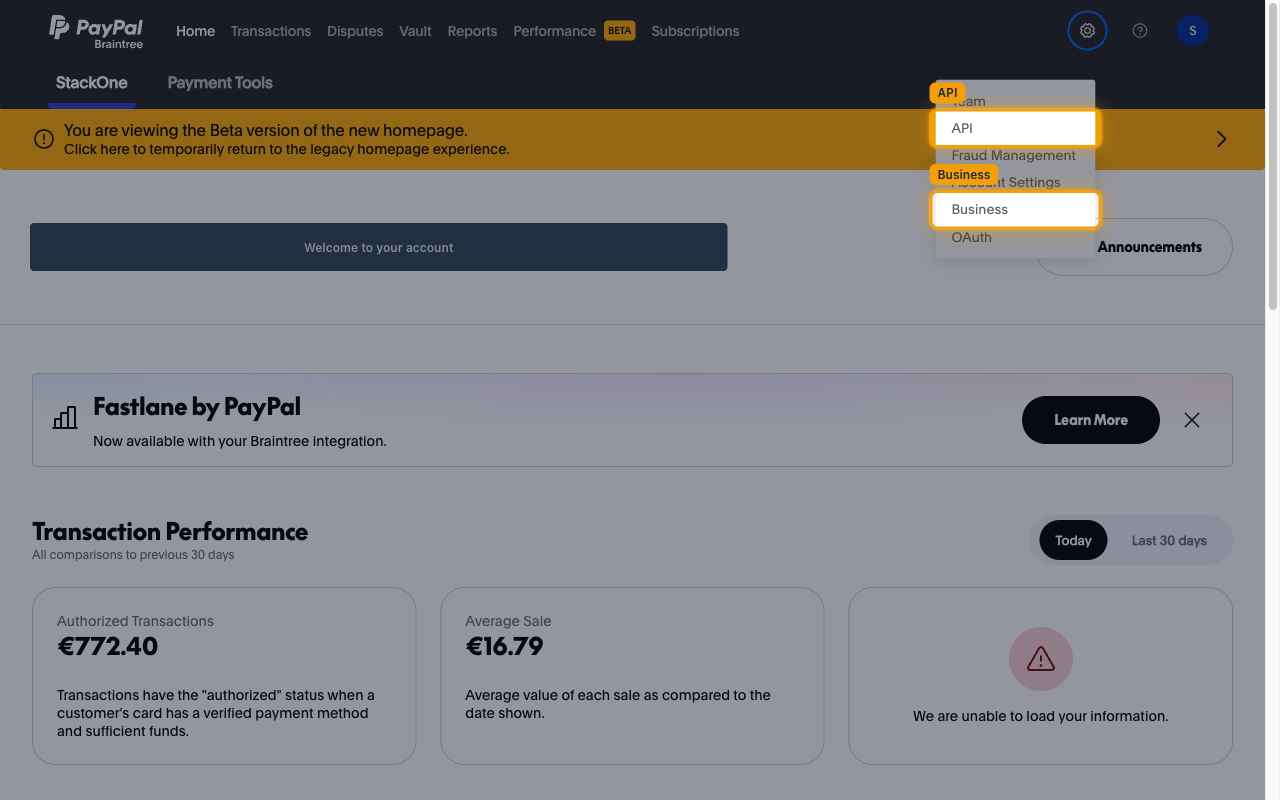Click the PayPal Braintree logo

96,31
